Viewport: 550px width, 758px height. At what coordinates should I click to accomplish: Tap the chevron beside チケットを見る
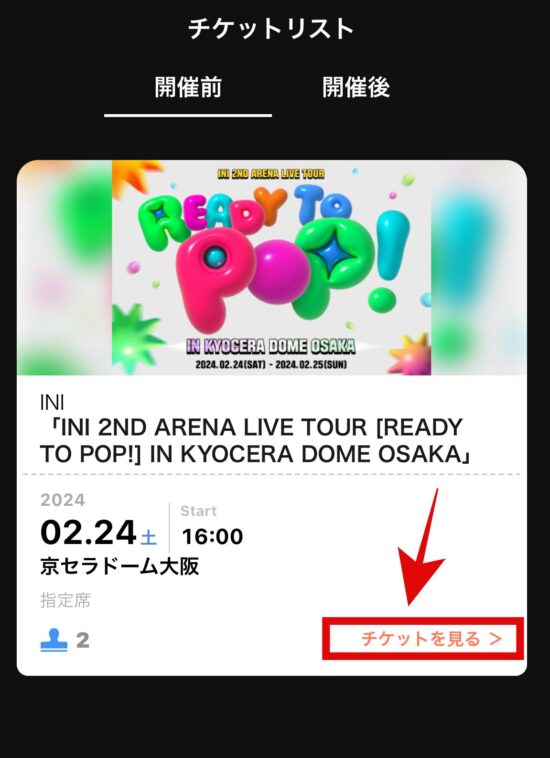(x=495, y=639)
